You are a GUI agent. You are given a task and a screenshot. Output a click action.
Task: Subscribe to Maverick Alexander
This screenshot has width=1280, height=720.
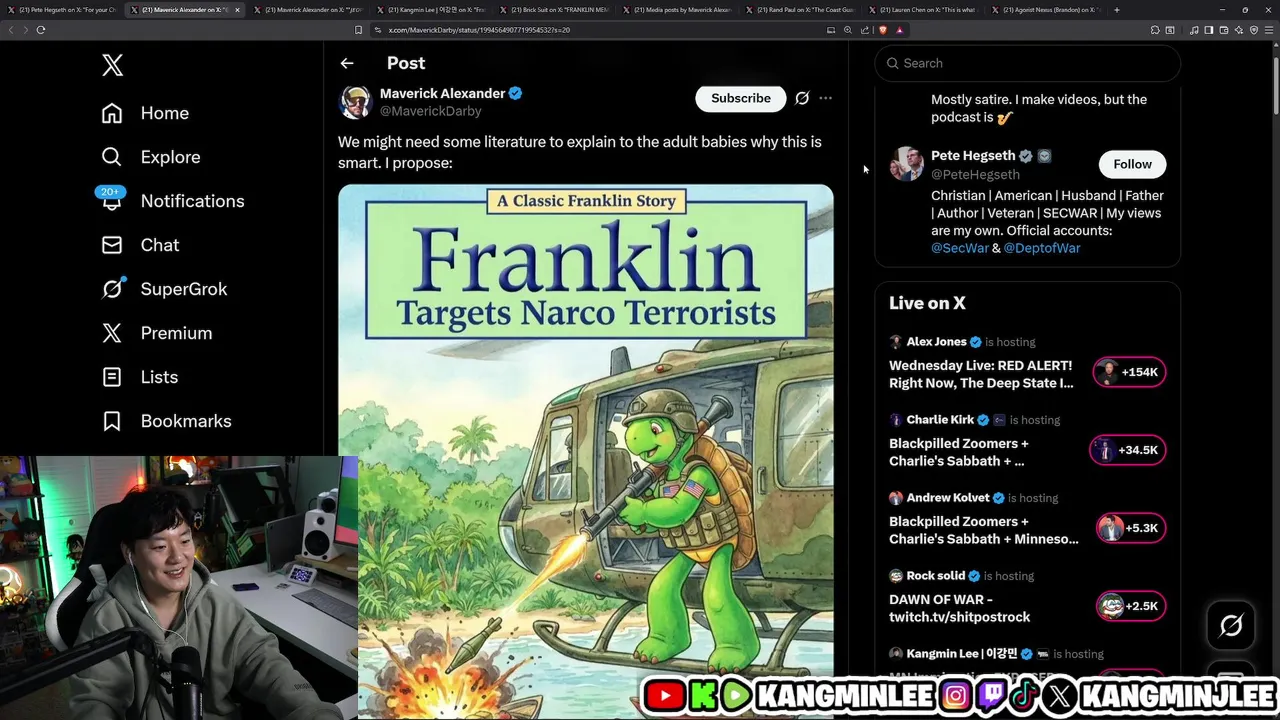tap(741, 98)
